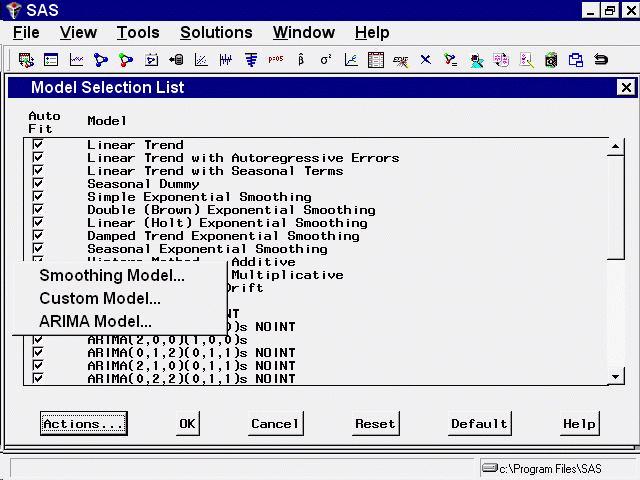Toggle checkbox for ARIMA(2,1,0)(0,1,1)s NOINT

tap(38, 366)
